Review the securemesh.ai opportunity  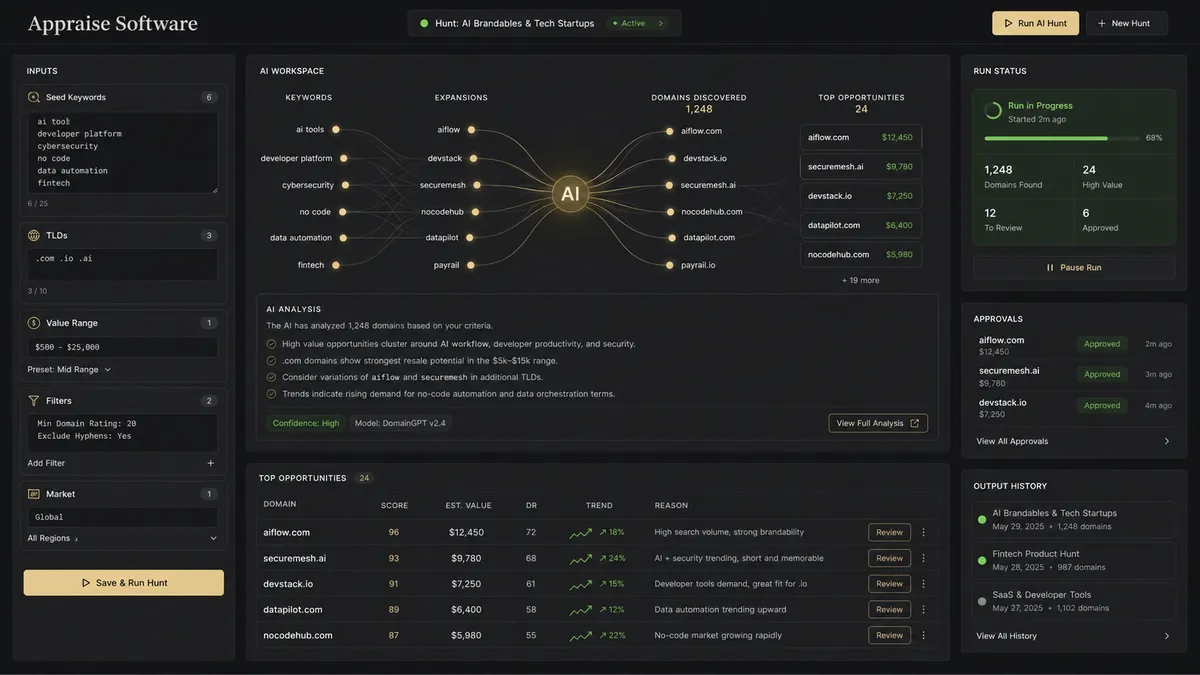(x=889, y=558)
